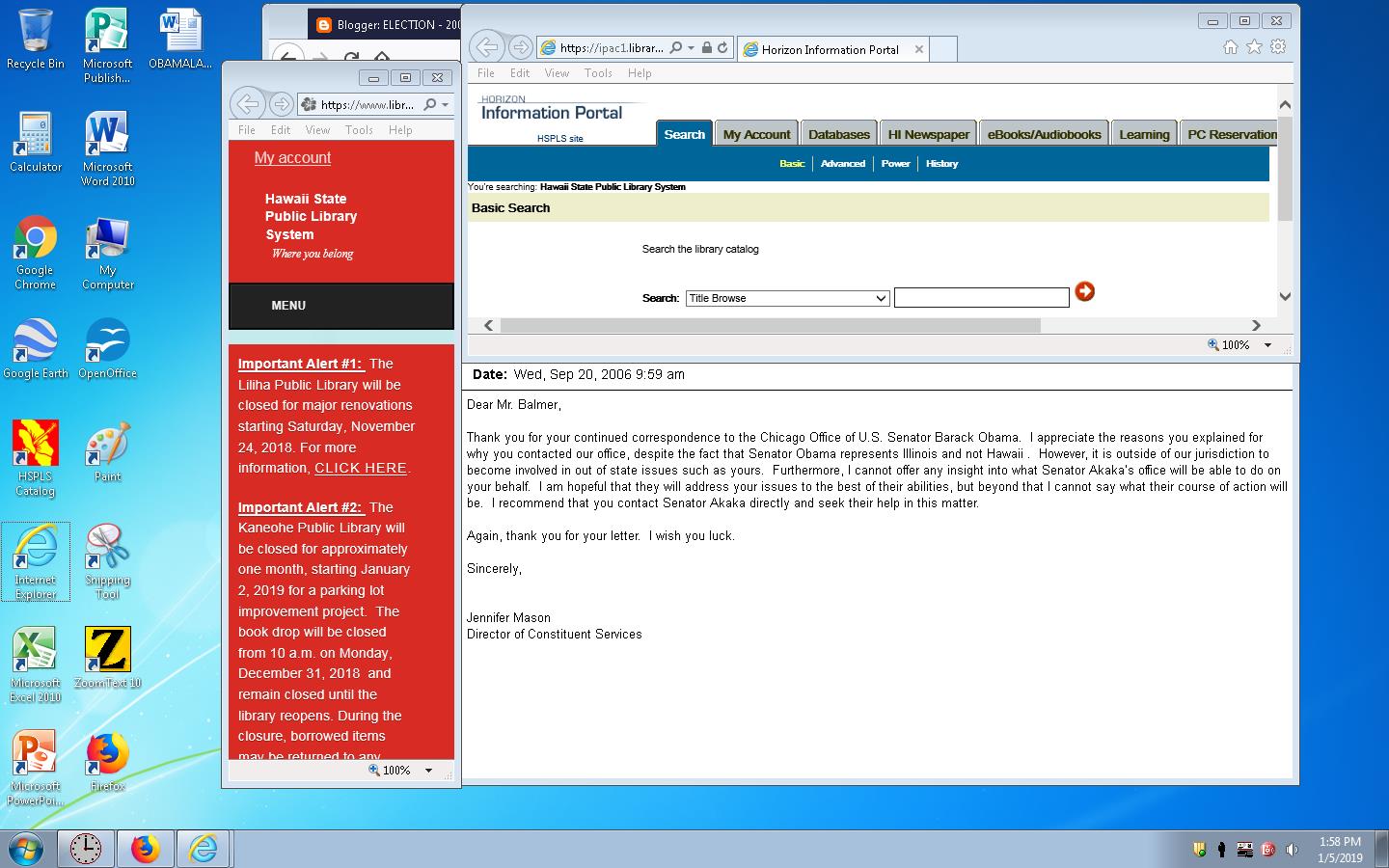Open OpenOffice desktop shortcut
The image size is (1389, 868).
pyautogui.click(x=107, y=348)
